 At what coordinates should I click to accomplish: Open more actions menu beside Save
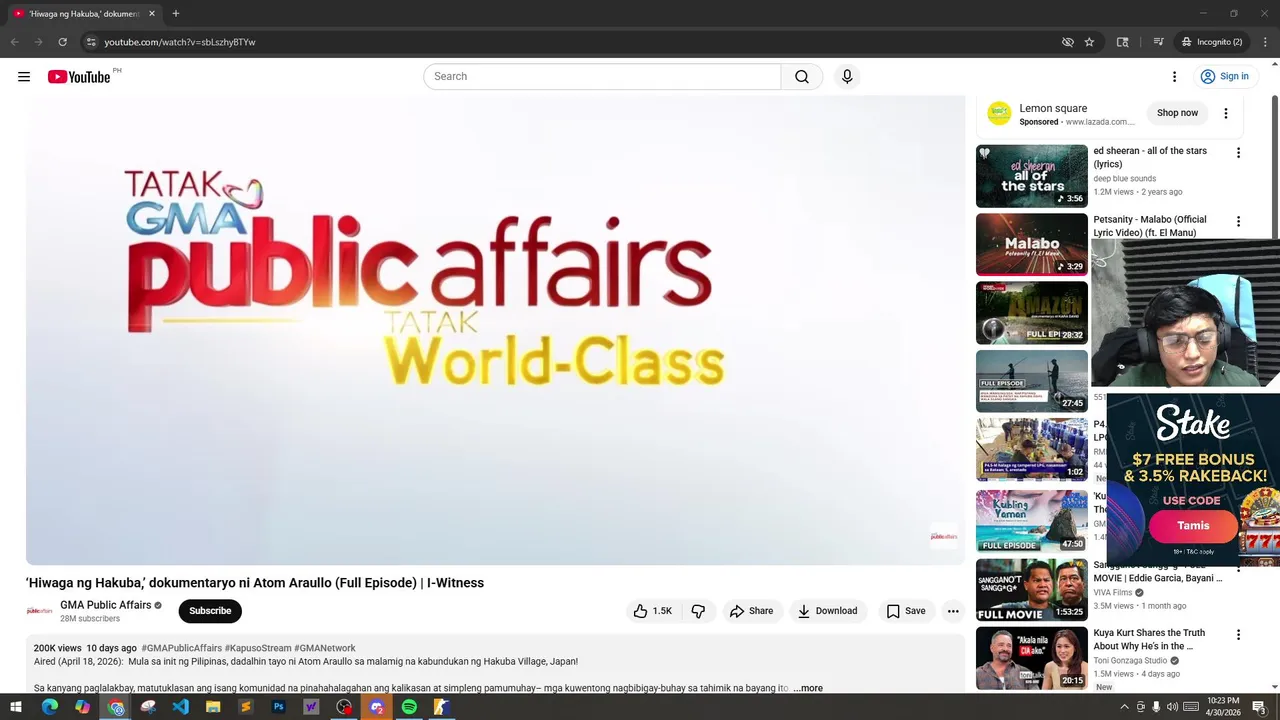point(953,611)
